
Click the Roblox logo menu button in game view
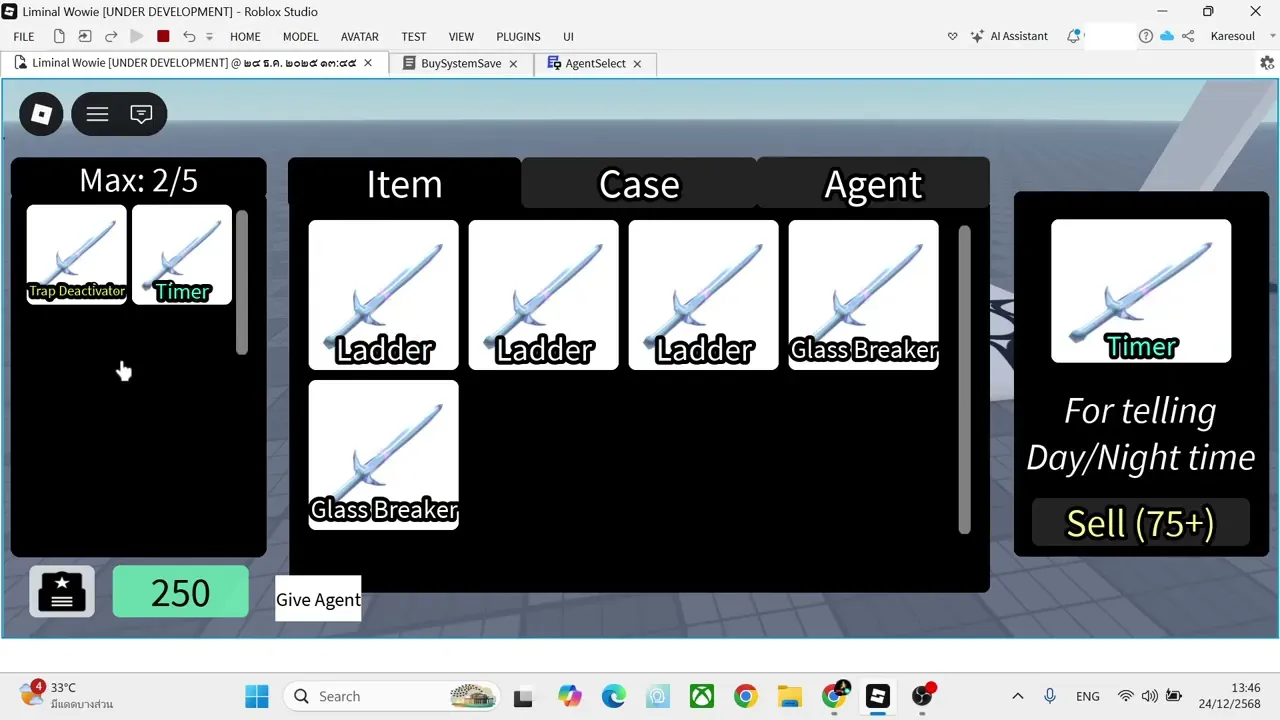point(41,114)
